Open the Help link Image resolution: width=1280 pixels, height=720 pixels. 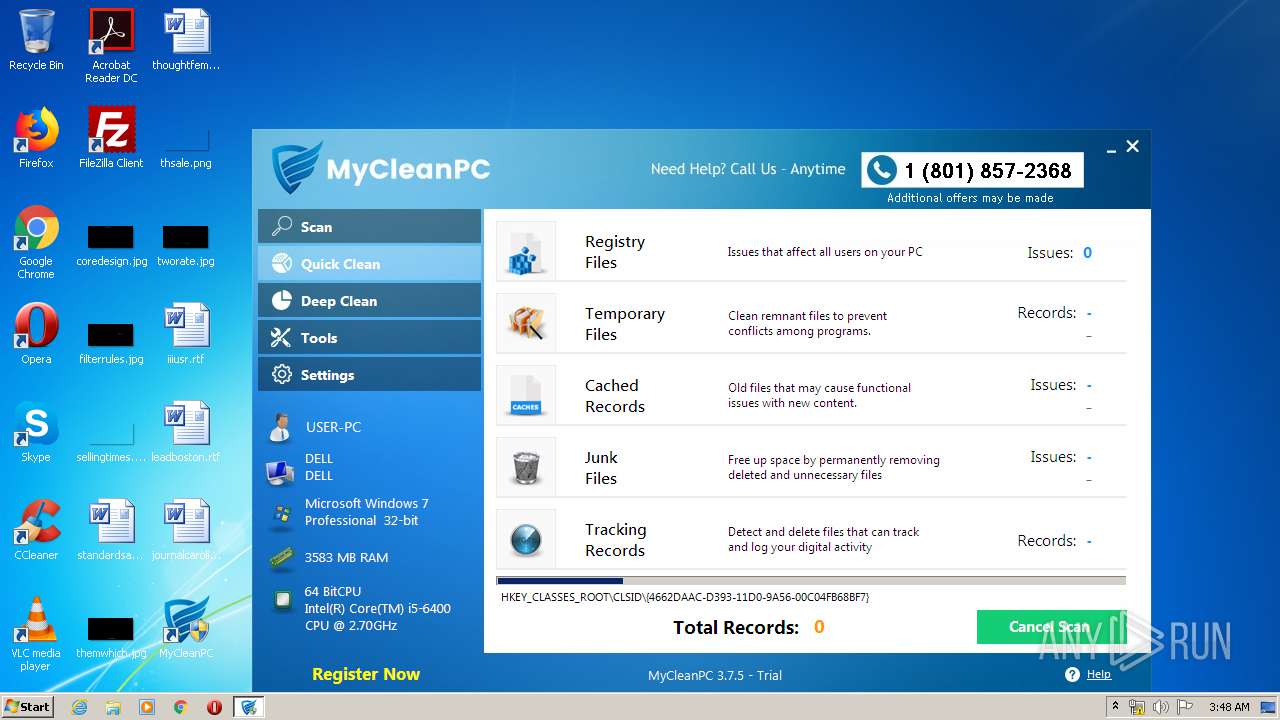(x=1099, y=674)
